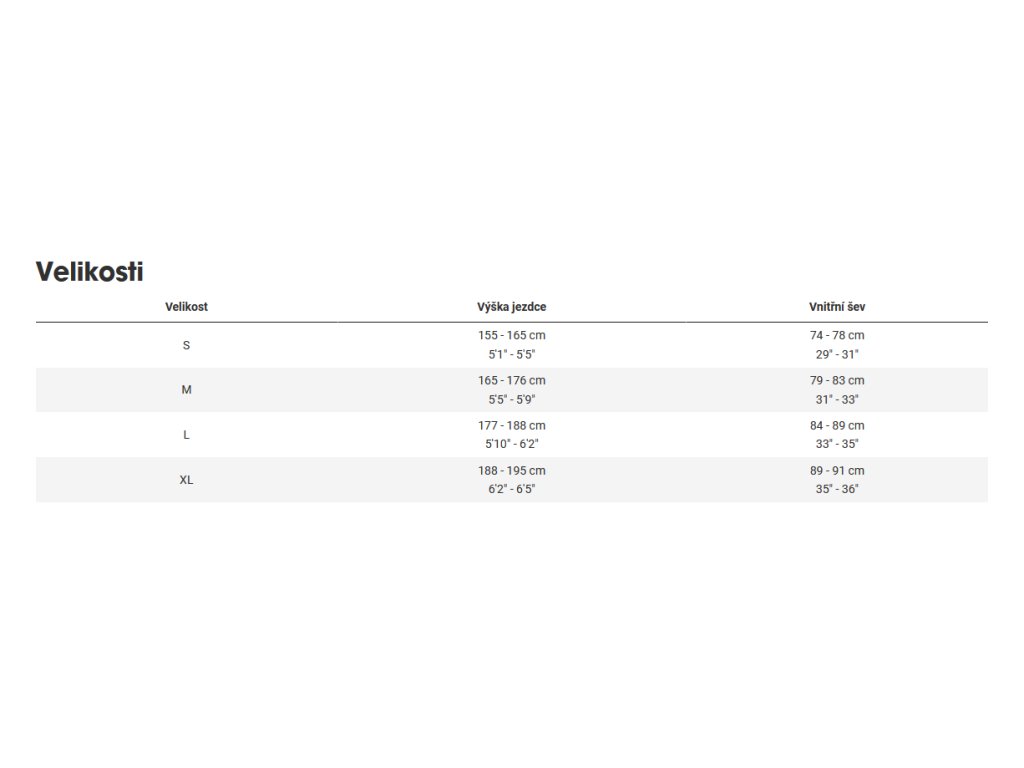Viewport: 1024px width, 768px height.
Task: Select the 5'1" - 5'5" height value
Action: point(511,354)
